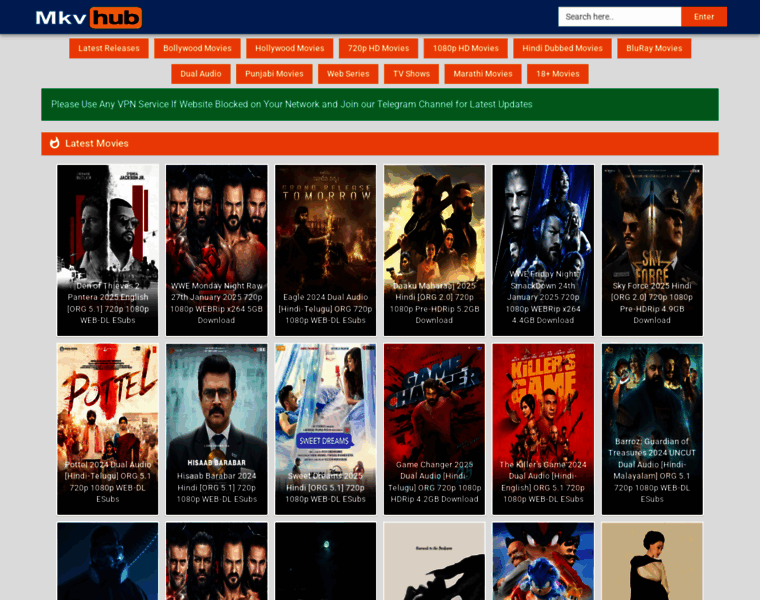Go to the TV Shows category
This screenshot has height=600, width=760.
411,74
